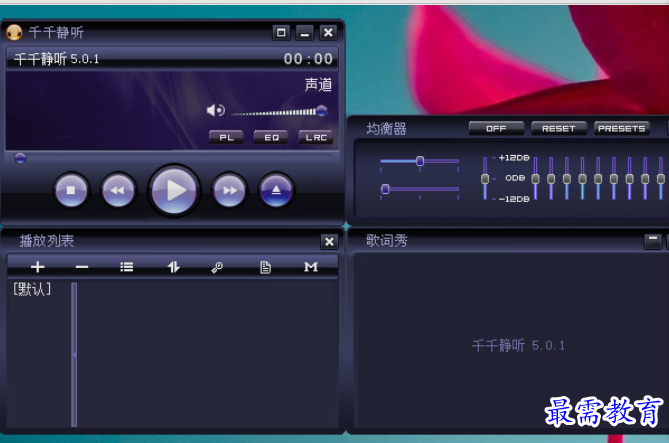This screenshot has height=443, width=669.
Task: Go to the previous track
Action: click(x=118, y=190)
